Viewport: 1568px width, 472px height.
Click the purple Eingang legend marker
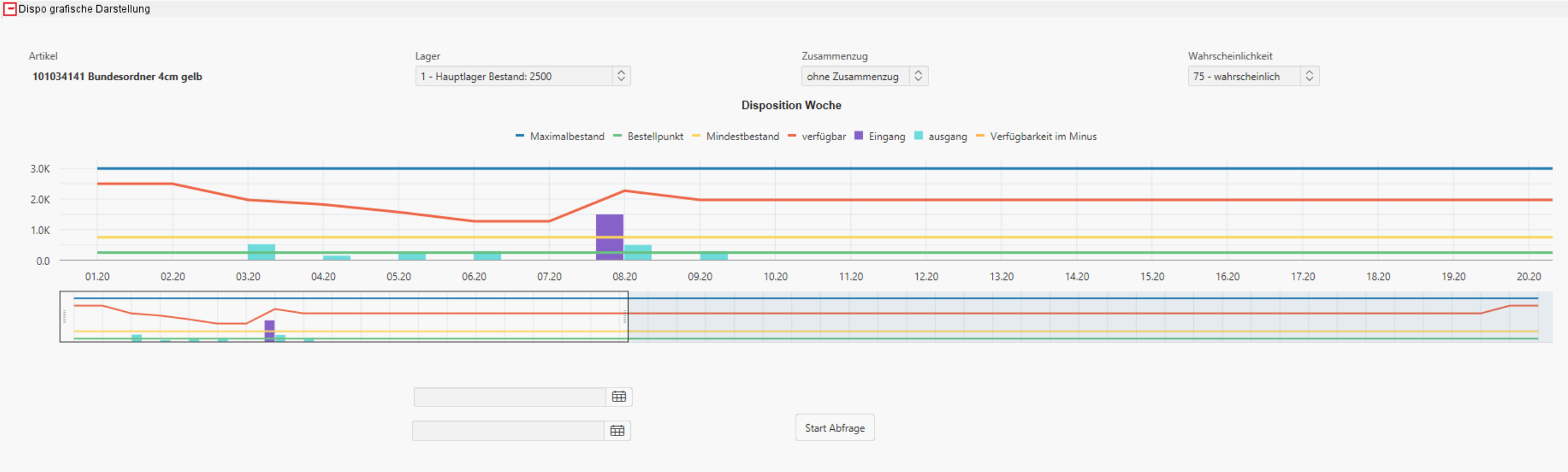coord(858,136)
